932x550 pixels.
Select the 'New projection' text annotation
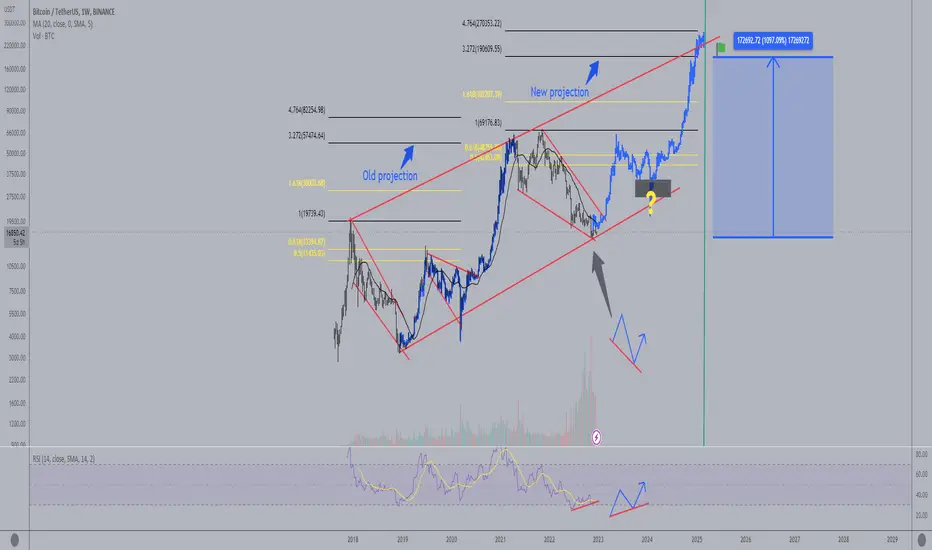point(559,92)
